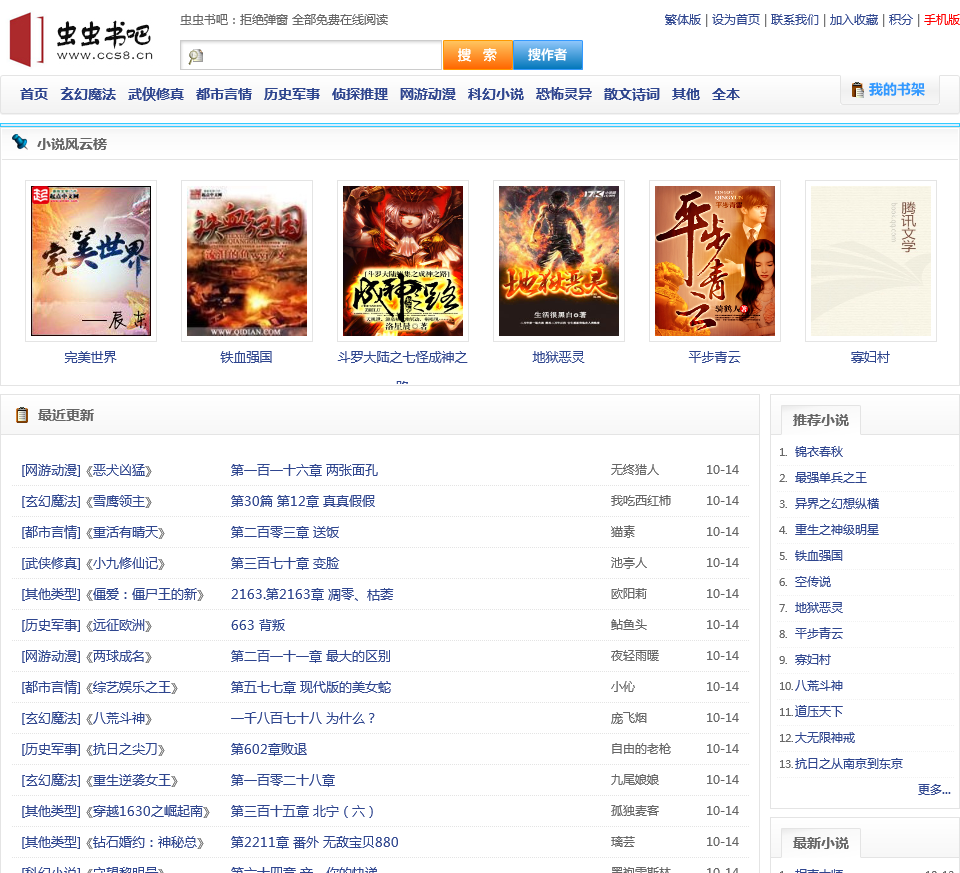Open chapter 第602章败退

click(x=269, y=749)
